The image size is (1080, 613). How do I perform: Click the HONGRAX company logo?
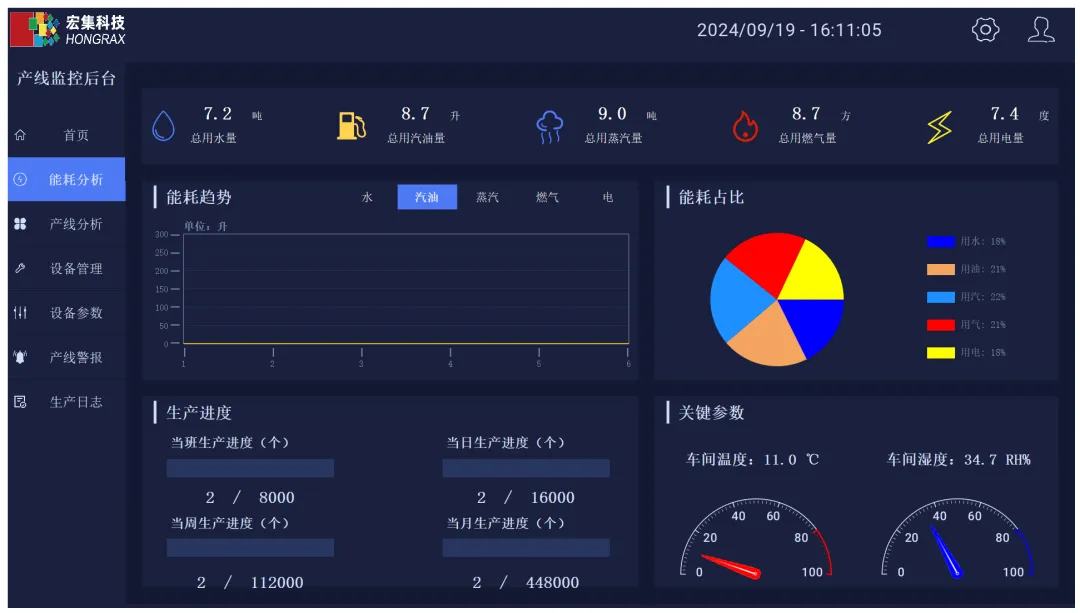(x=68, y=30)
